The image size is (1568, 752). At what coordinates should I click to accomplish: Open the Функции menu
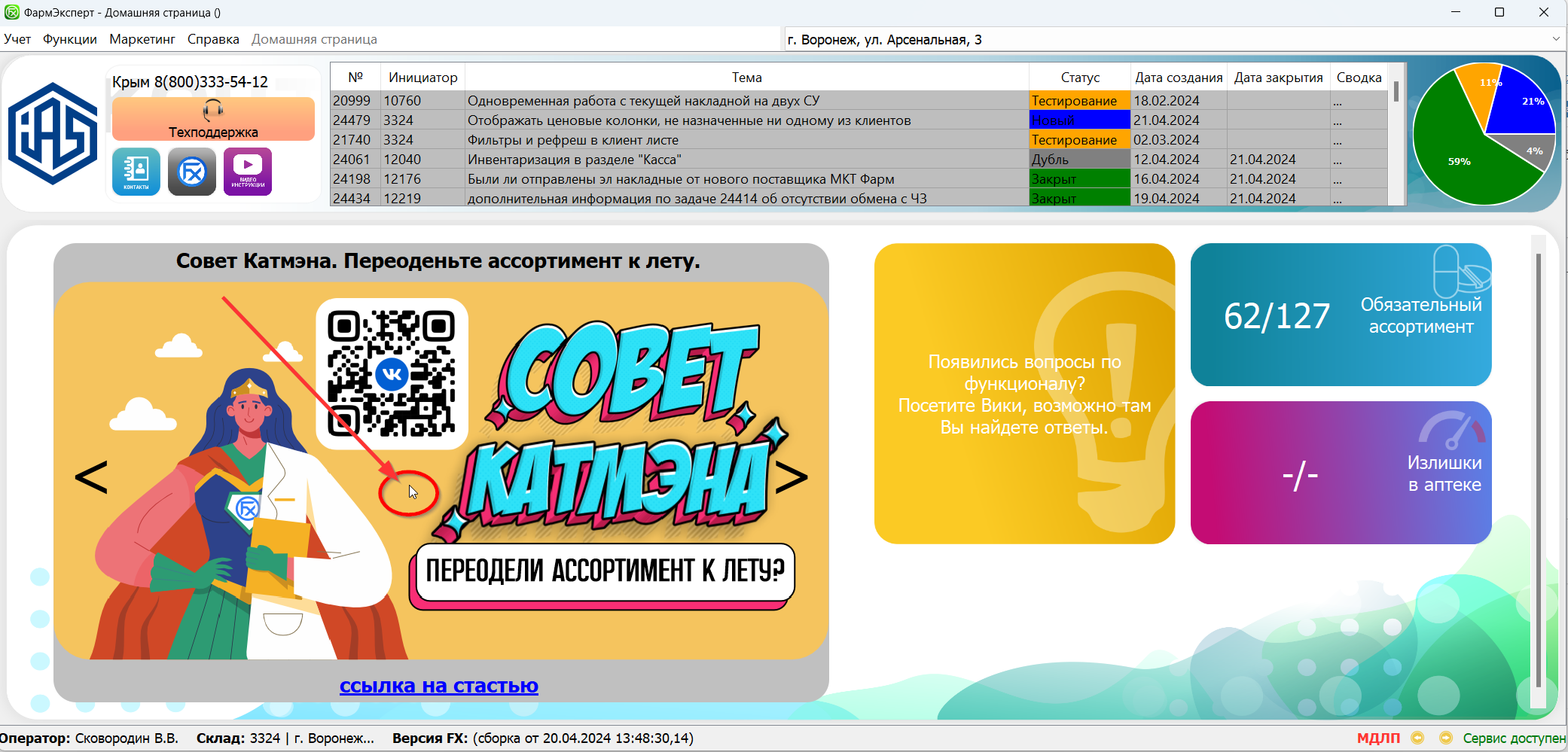pyautogui.click(x=70, y=39)
